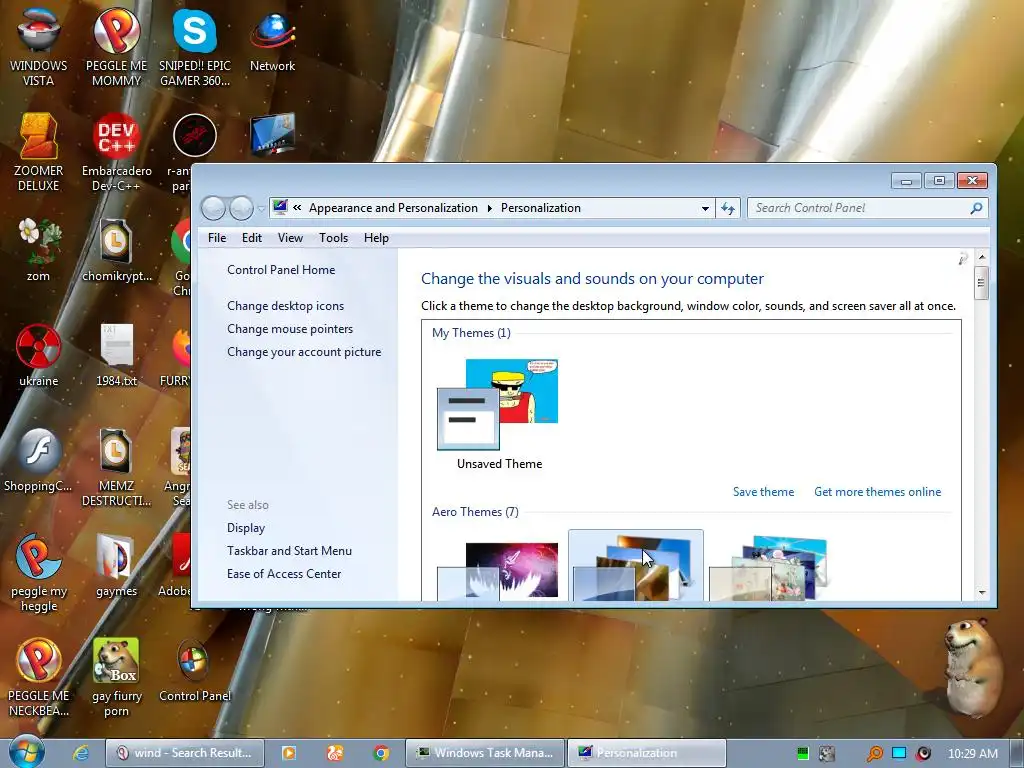Viewport: 1024px width, 768px height.
Task: Select the Architecture Aero theme thumbnail
Action: point(635,566)
